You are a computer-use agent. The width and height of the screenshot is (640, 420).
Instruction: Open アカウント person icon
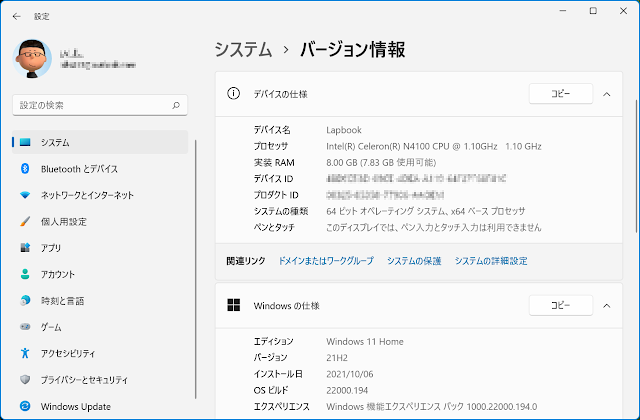tap(25, 274)
